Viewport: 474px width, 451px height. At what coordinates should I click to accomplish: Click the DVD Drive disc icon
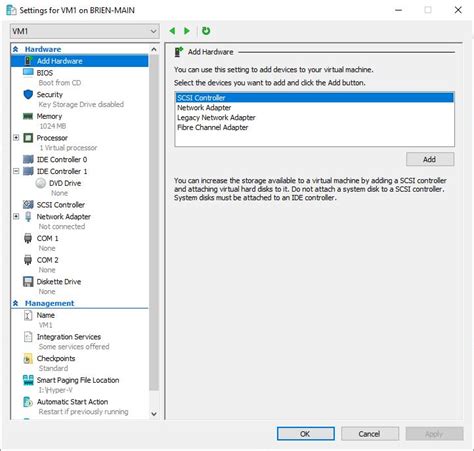click(x=41, y=183)
